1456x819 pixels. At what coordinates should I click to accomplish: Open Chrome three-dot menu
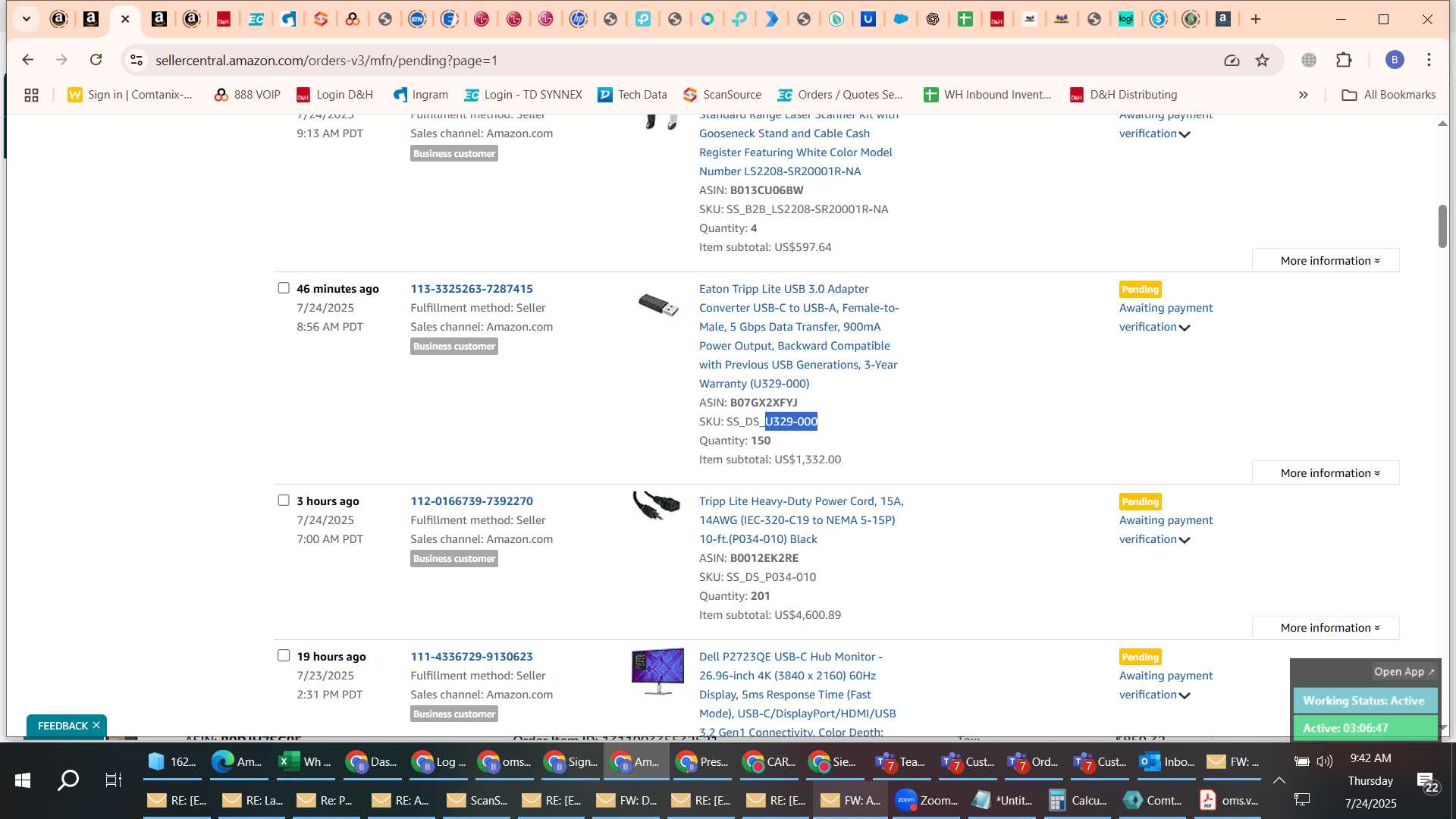click(1429, 60)
